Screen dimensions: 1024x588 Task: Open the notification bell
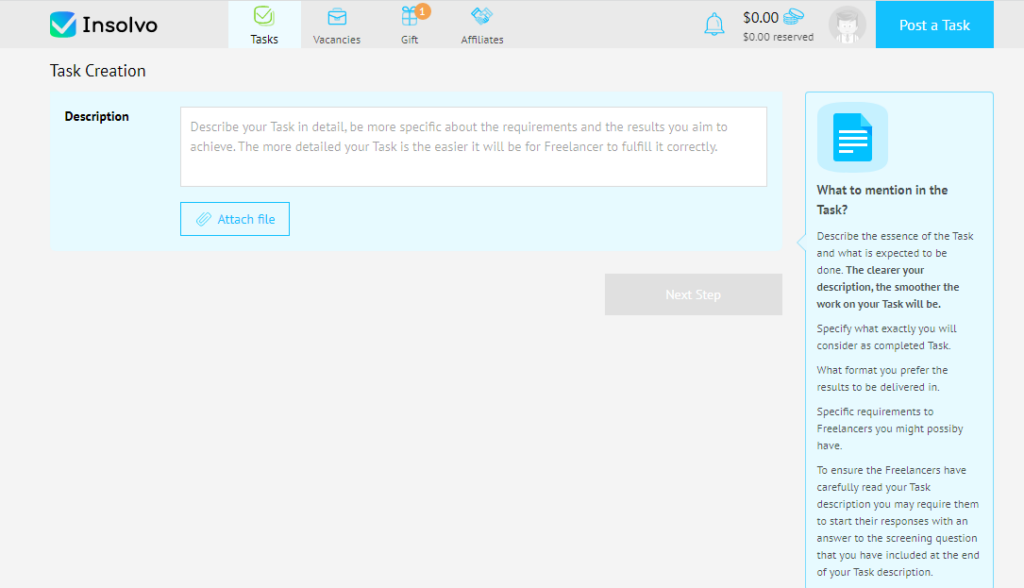coord(713,22)
